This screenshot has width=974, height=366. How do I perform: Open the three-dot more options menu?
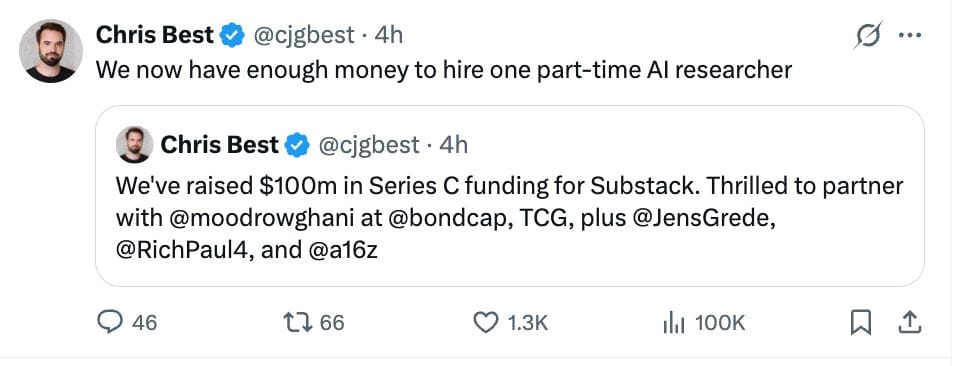pos(910,35)
